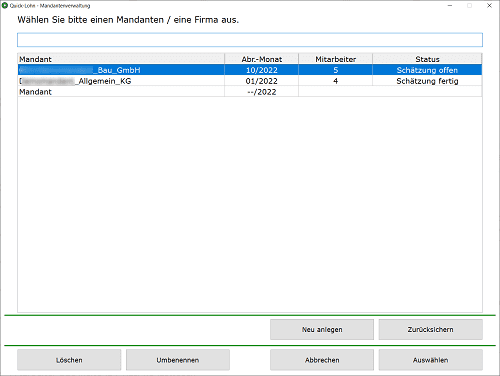Close the Mandantenverwaltung window
The image size is (500, 376).
tap(489, 5)
